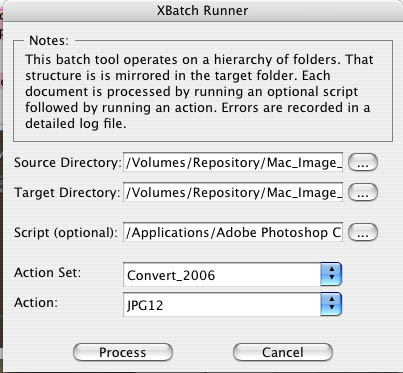Browse for an optional script file
The width and height of the screenshot is (403, 373).
(x=363, y=232)
